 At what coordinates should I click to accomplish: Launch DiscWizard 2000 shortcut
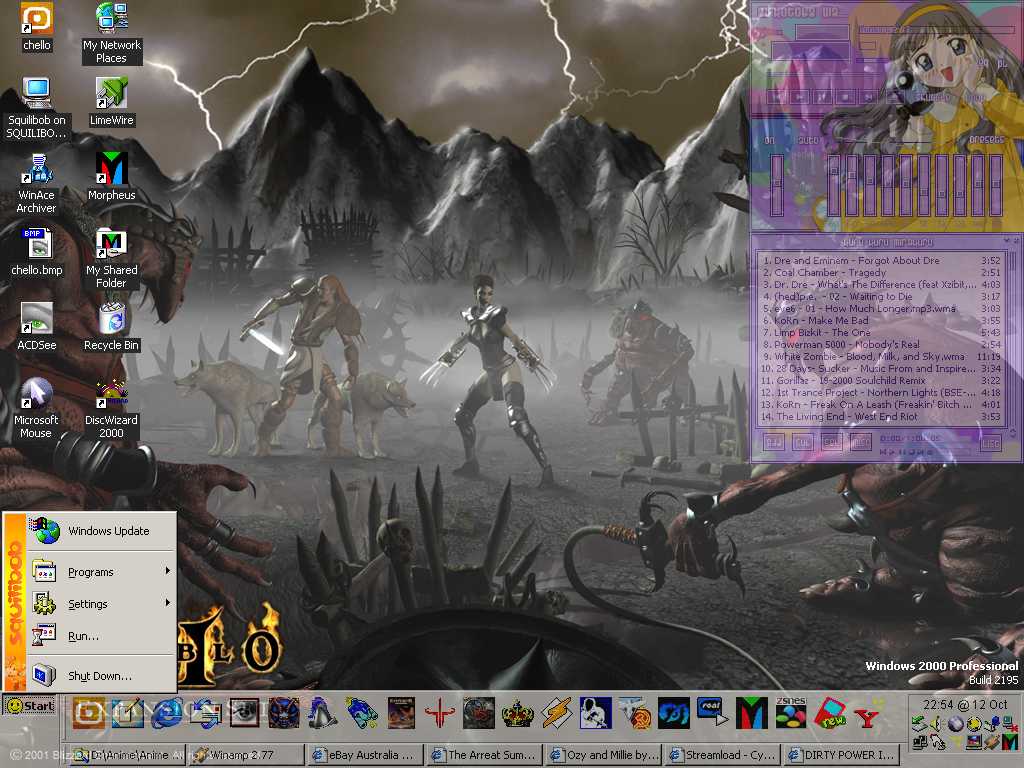tap(112, 409)
